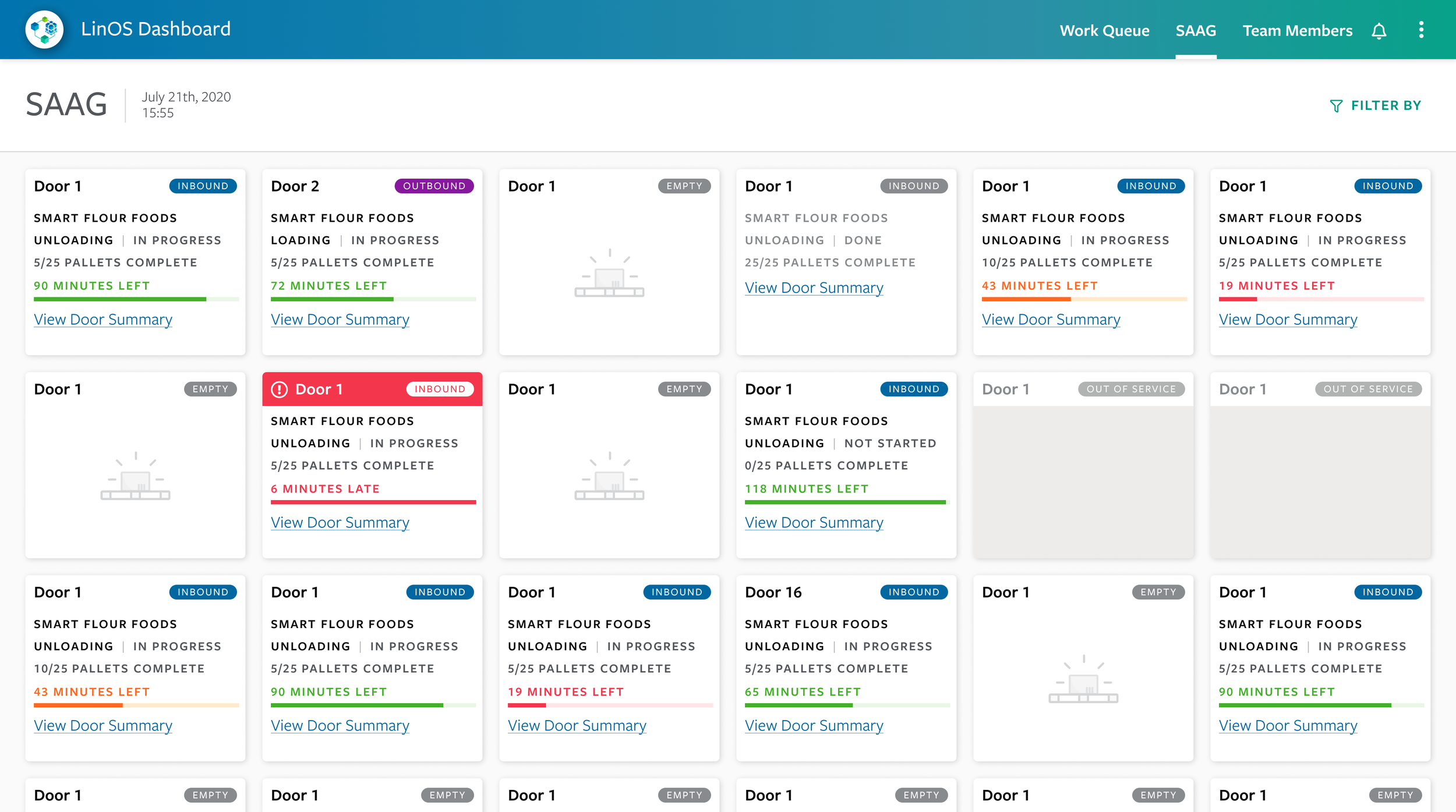Click the 72 minutes left progress bar

click(373, 299)
